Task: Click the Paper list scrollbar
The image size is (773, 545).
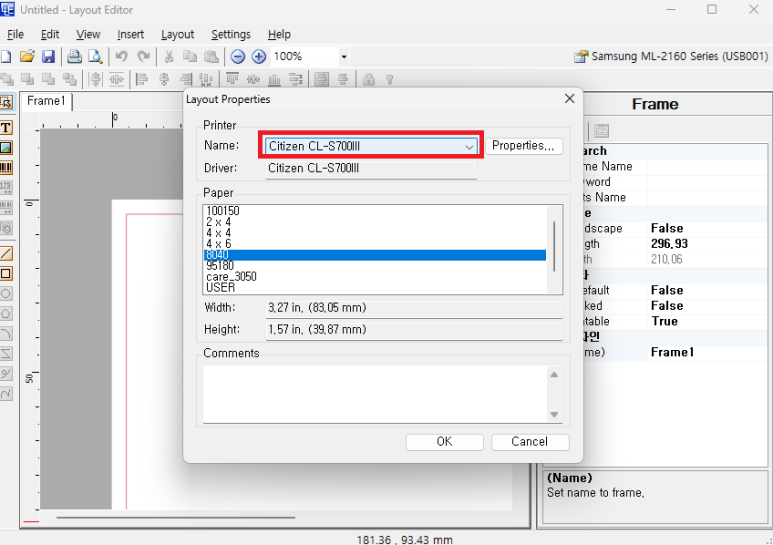Action: pos(554,246)
